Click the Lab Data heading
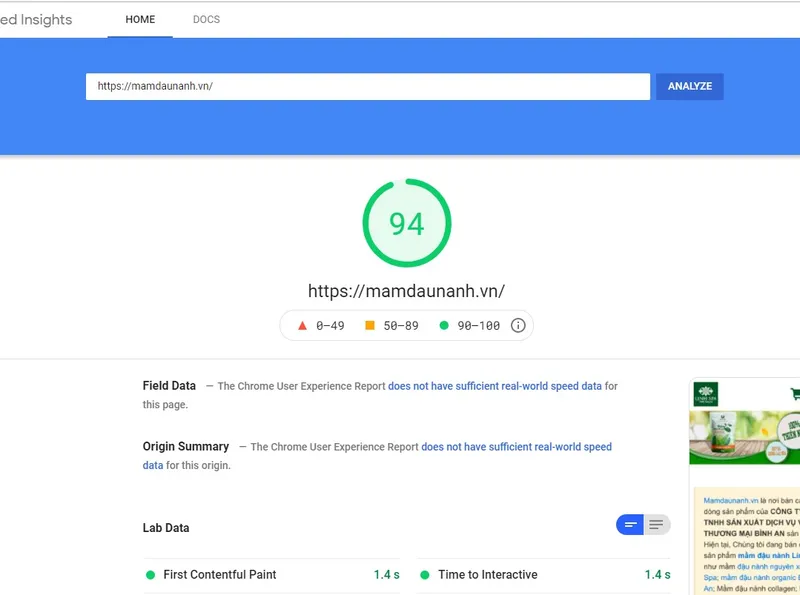 tap(166, 528)
